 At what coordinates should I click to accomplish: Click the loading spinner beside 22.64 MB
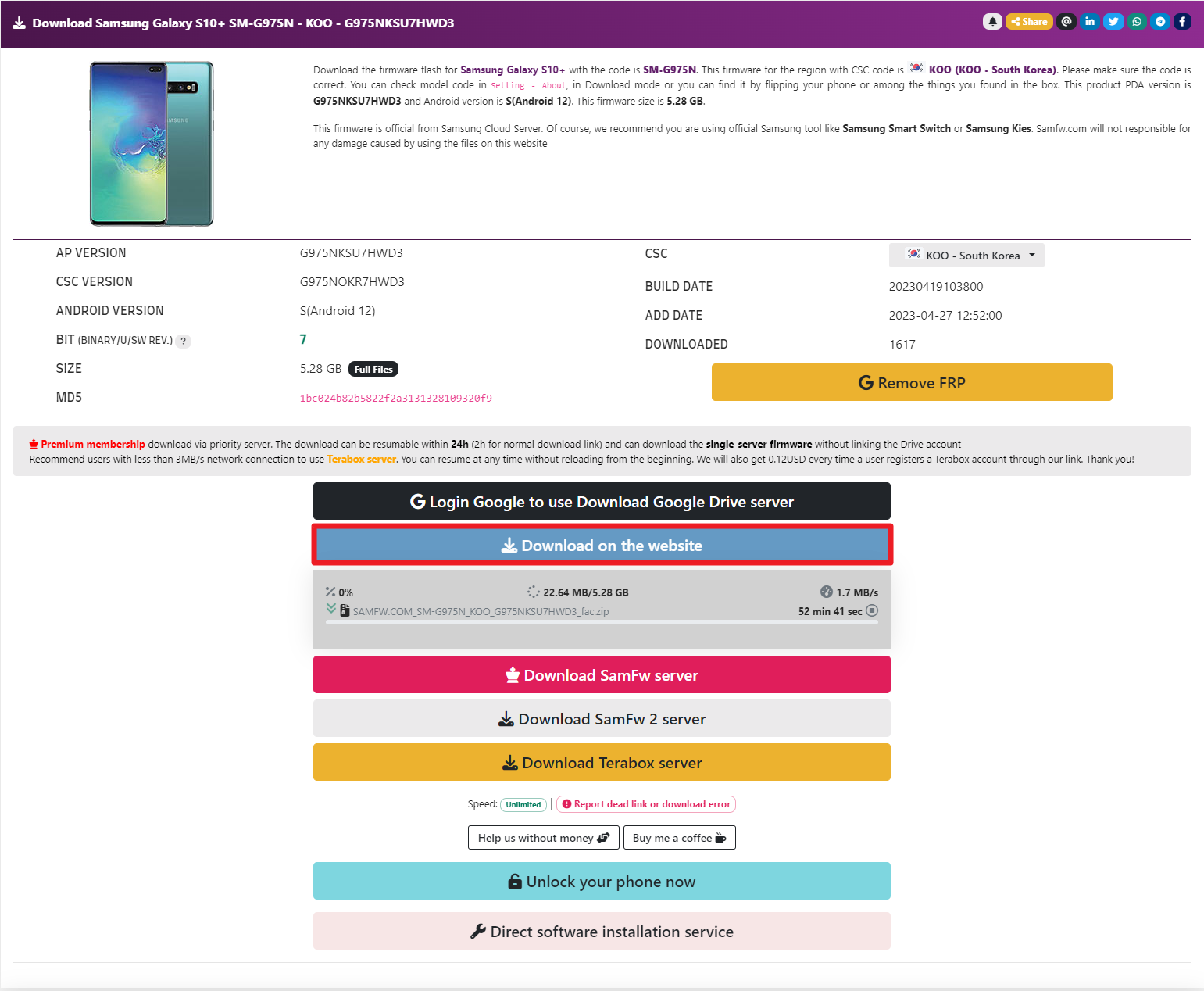click(534, 592)
